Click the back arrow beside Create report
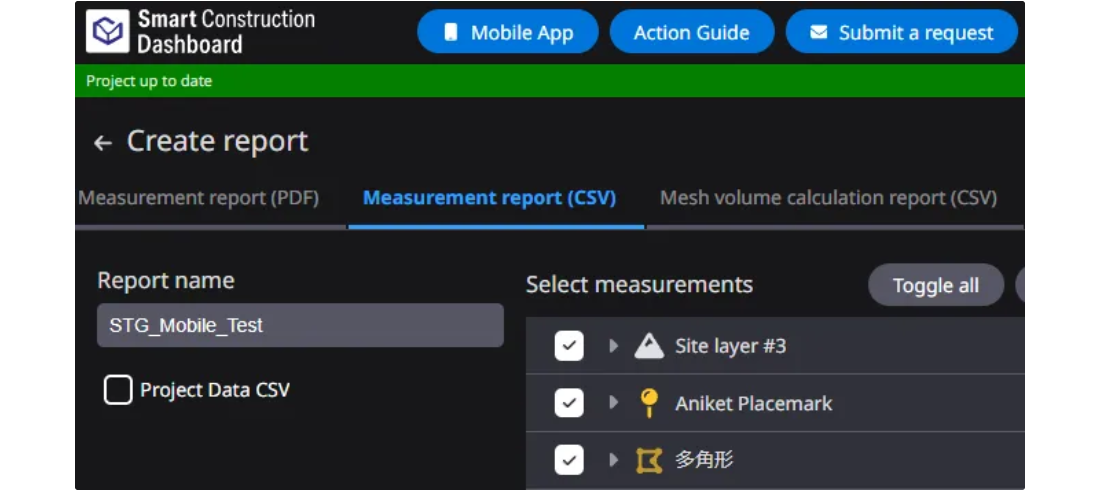 tap(102, 143)
